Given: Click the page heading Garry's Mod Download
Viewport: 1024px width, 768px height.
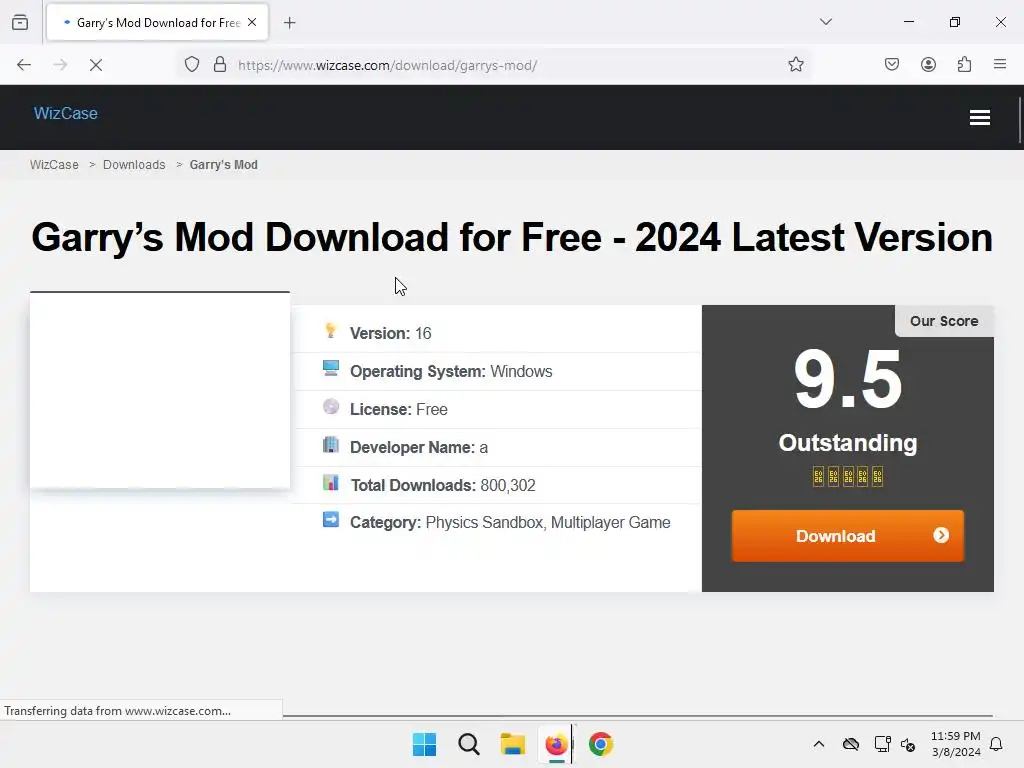Looking at the screenshot, I should 512,236.
